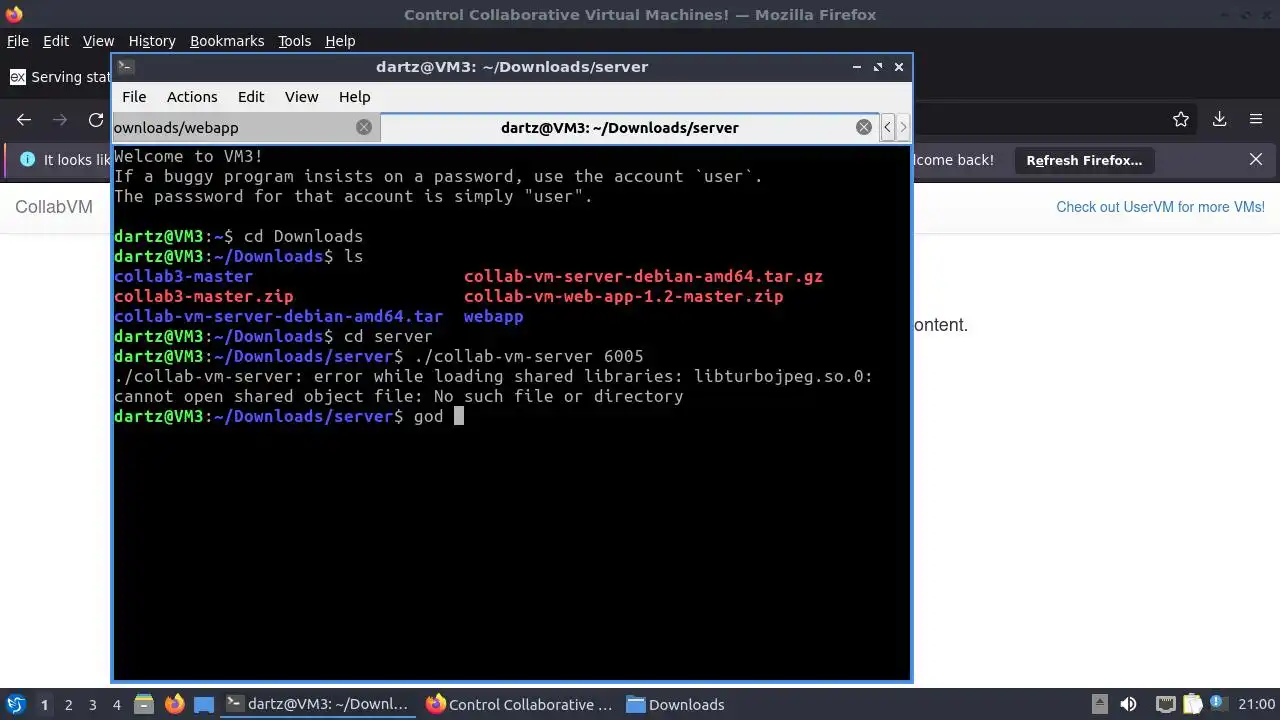Open the terminal Help menu

(354, 97)
